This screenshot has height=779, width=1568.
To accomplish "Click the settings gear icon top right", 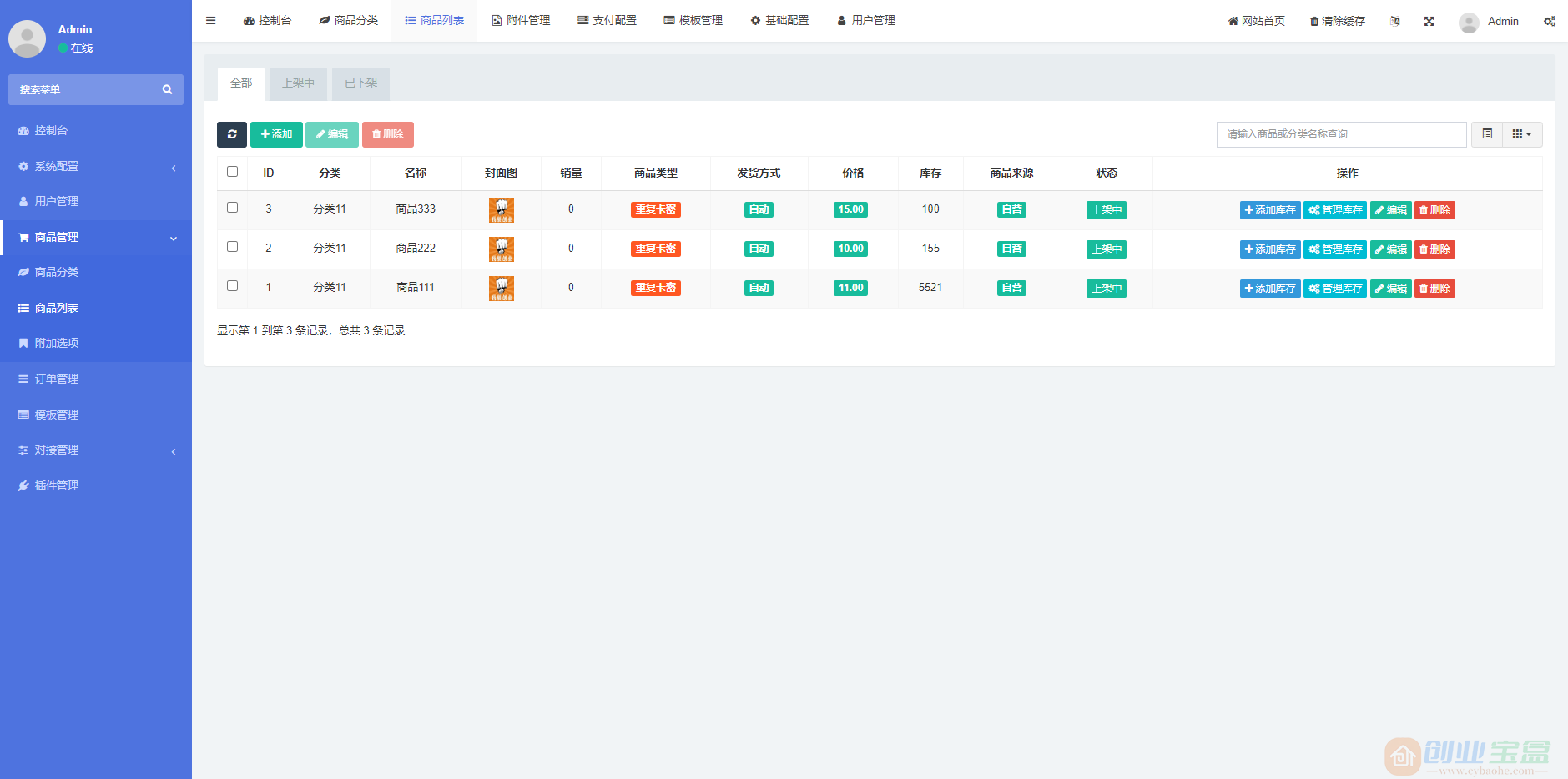I will [x=1550, y=21].
